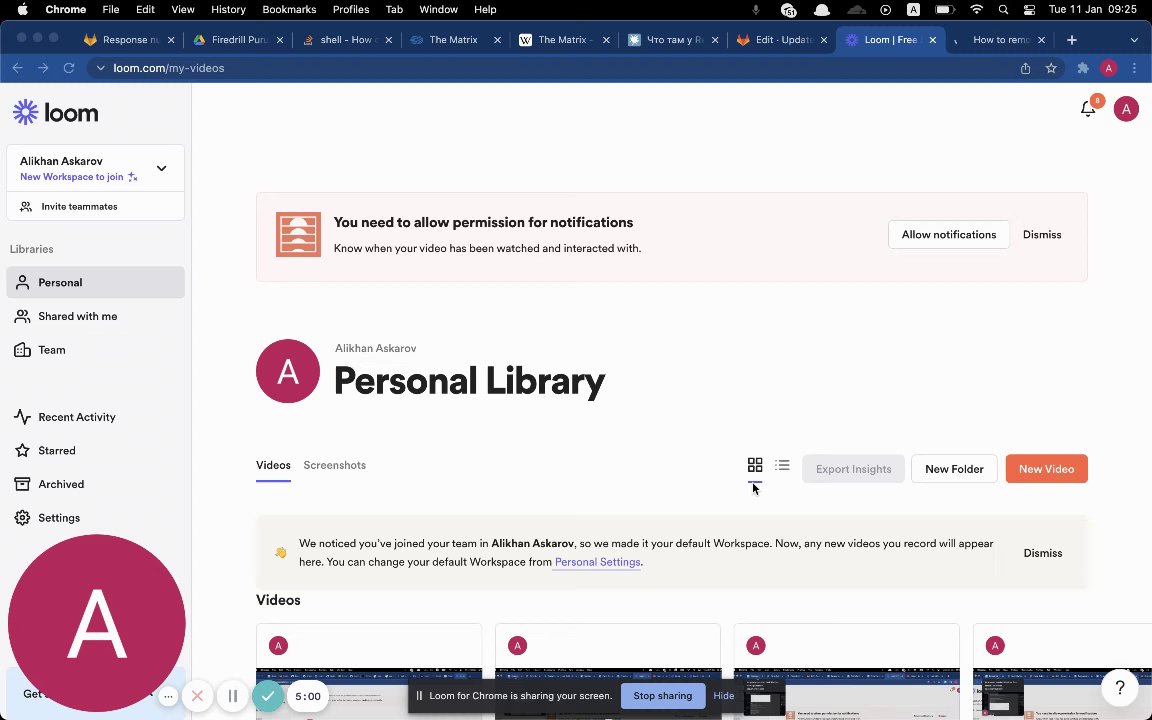Click the site info icon in address bar
1152x720 pixels.
(101, 68)
